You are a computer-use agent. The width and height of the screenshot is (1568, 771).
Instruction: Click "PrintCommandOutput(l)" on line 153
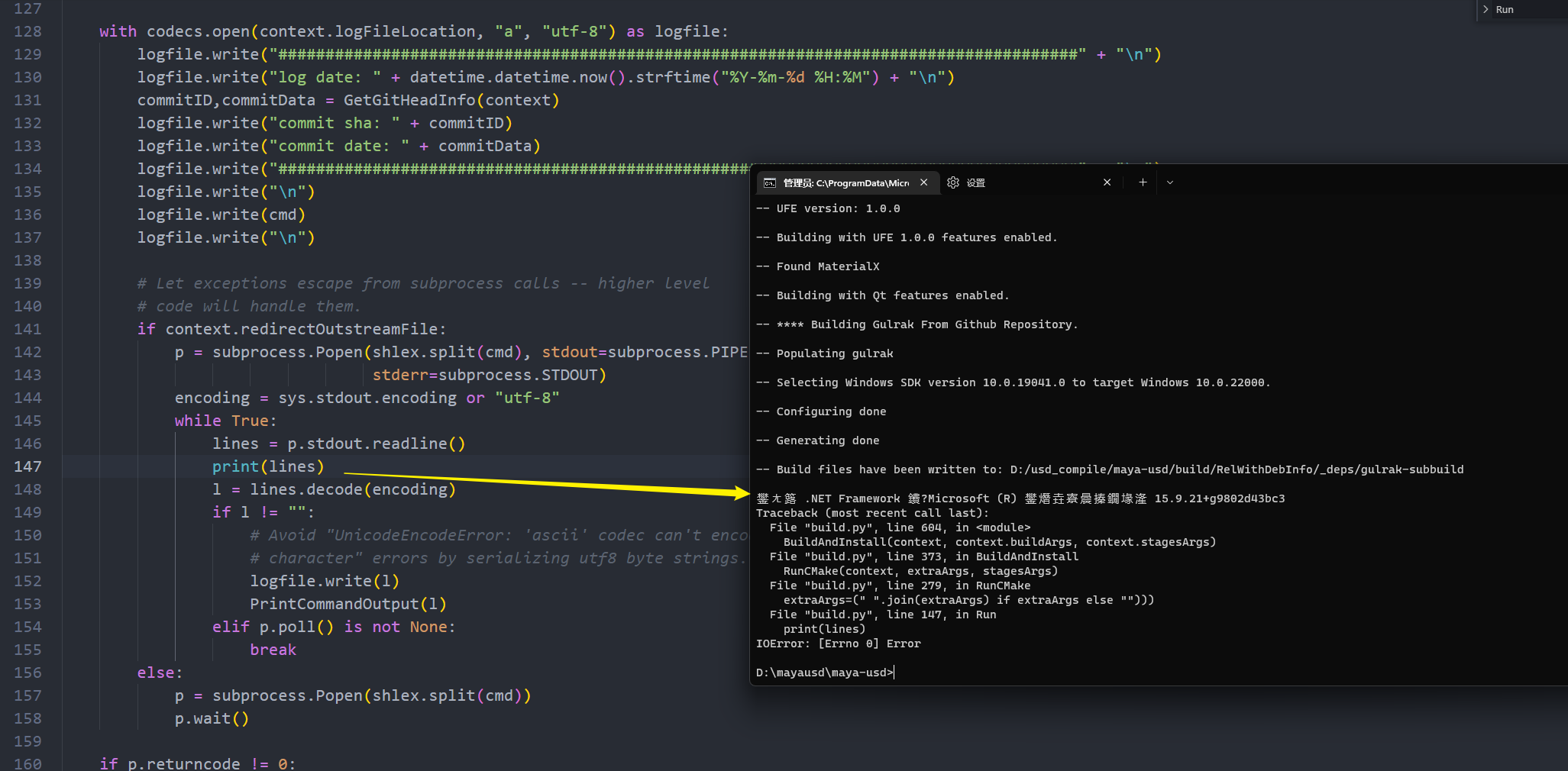(348, 604)
